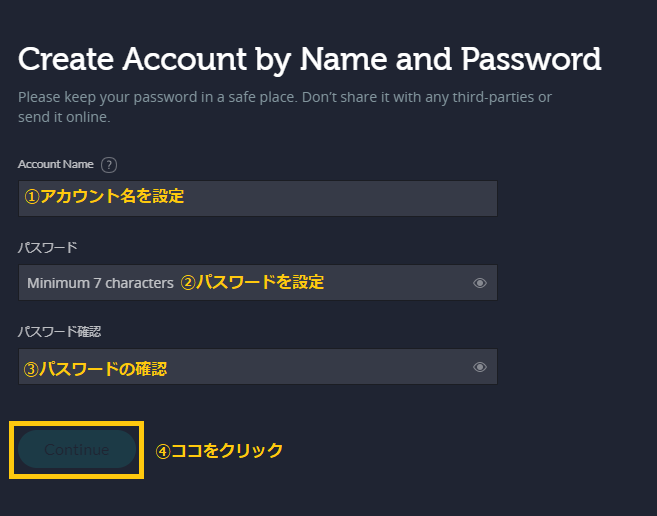Click the パスワード label above password field

[x=47, y=248]
